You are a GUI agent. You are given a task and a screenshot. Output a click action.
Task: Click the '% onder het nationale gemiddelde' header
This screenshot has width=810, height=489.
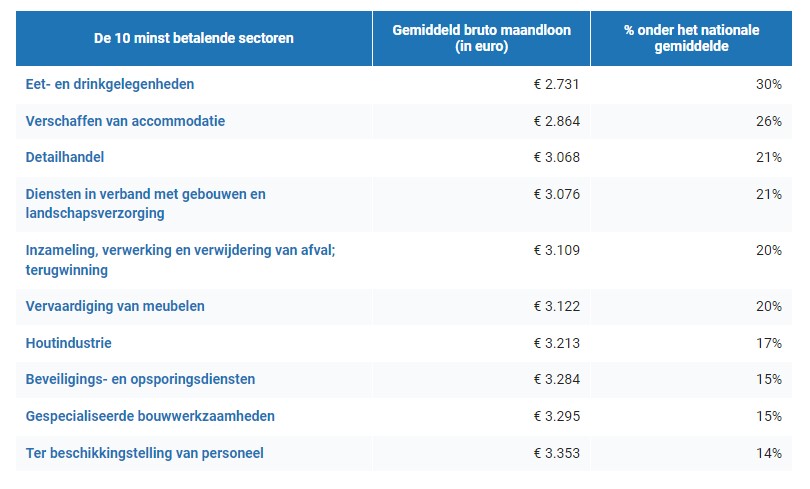pos(691,38)
